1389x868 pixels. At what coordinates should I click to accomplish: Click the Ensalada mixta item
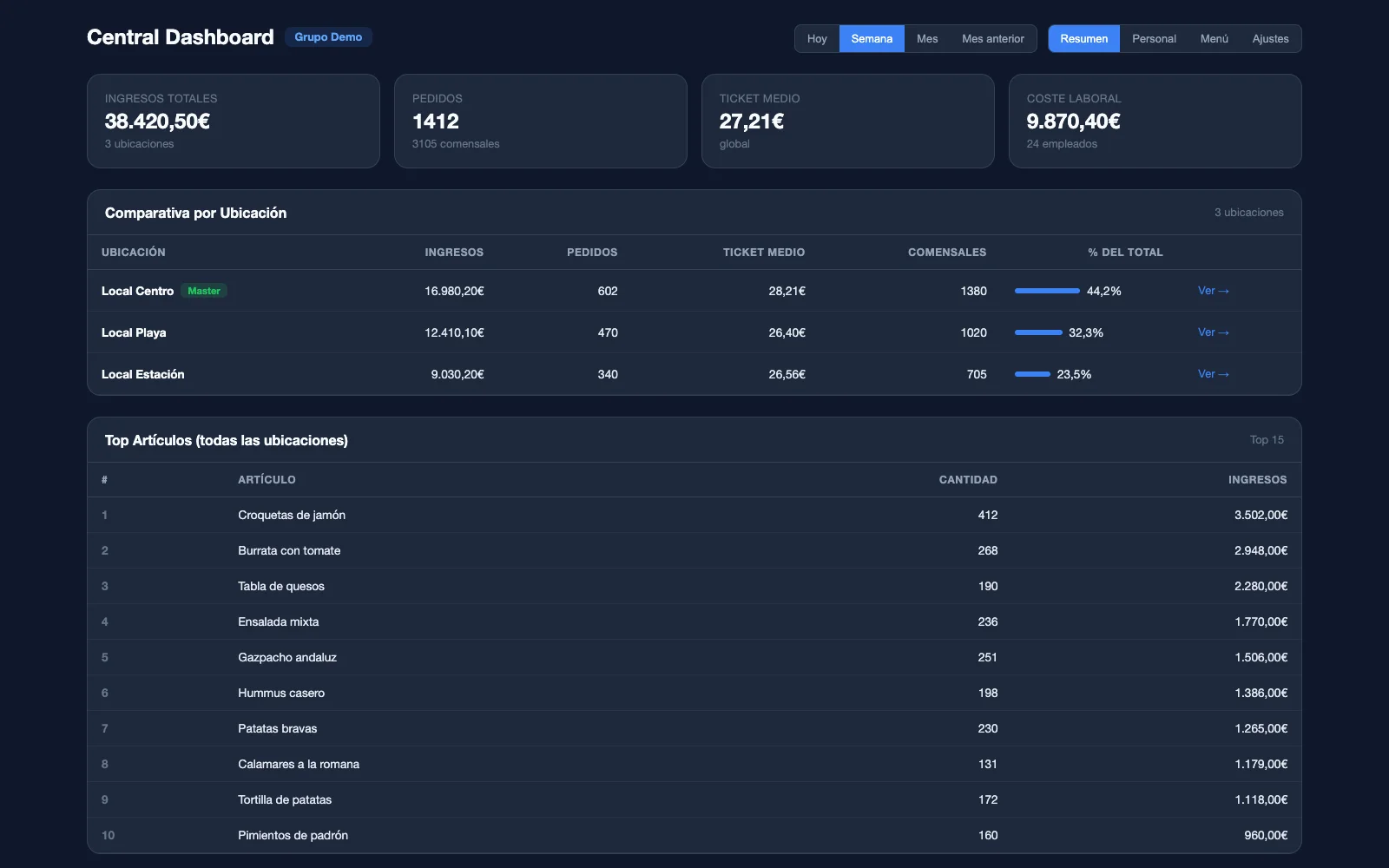coord(279,621)
